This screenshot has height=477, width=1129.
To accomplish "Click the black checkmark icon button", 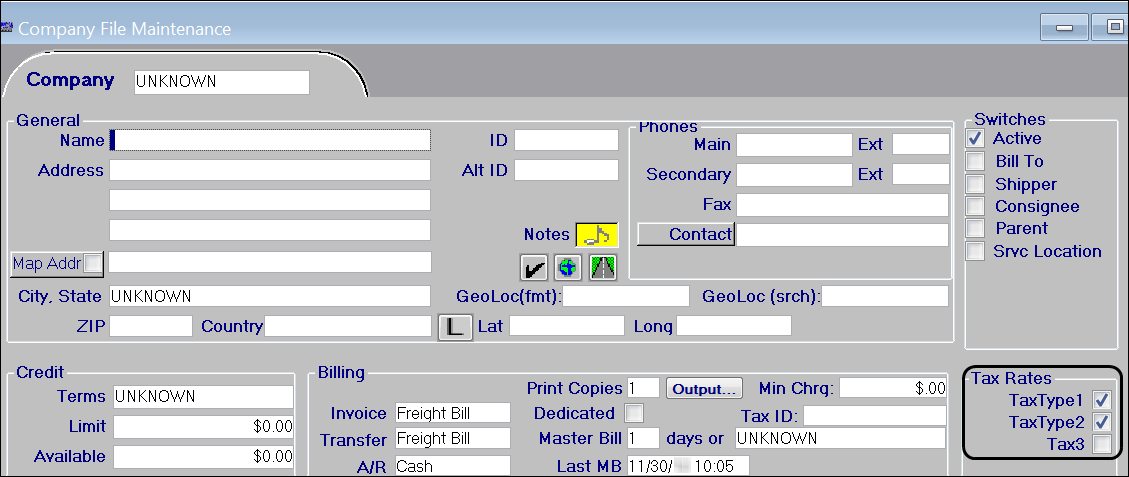I will tap(534, 267).
